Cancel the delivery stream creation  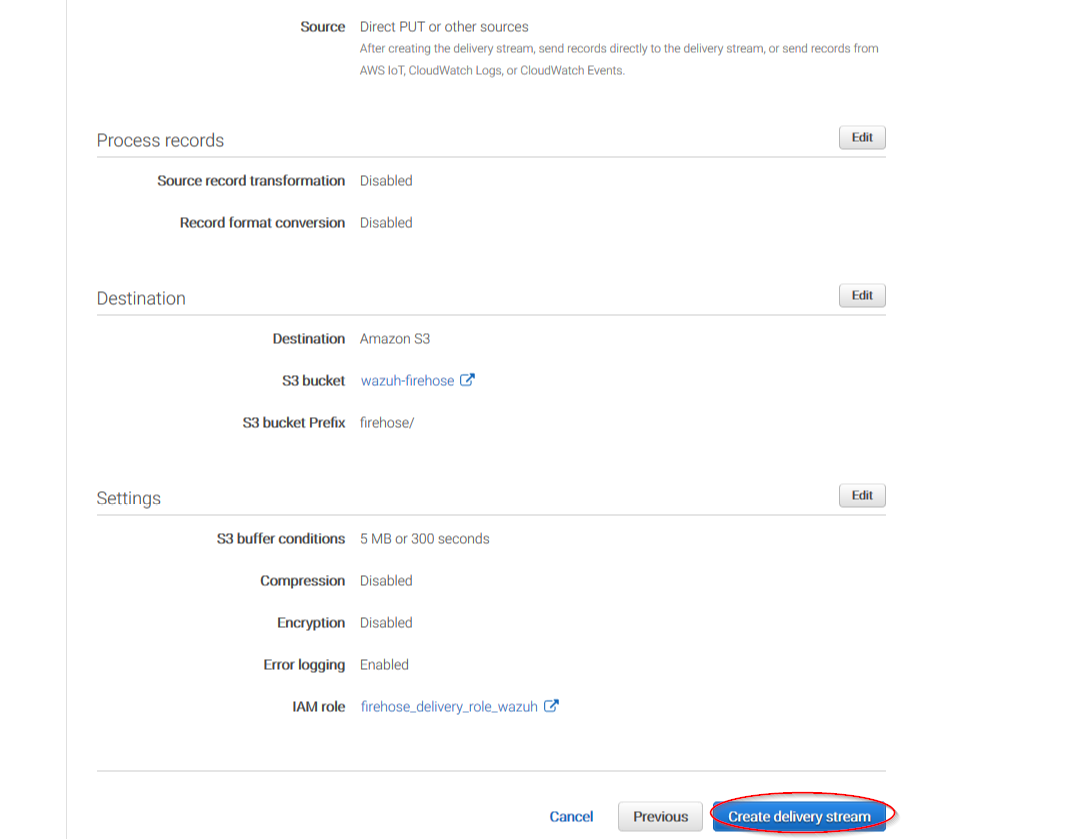(x=571, y=817)
